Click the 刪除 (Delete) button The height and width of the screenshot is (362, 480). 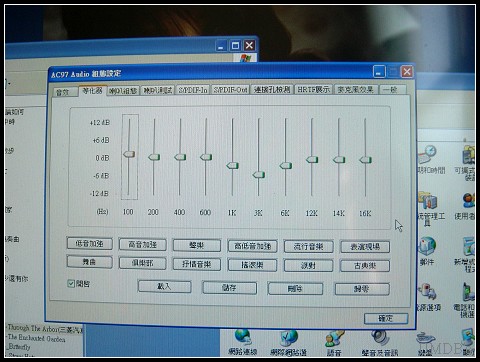(295, 289)
